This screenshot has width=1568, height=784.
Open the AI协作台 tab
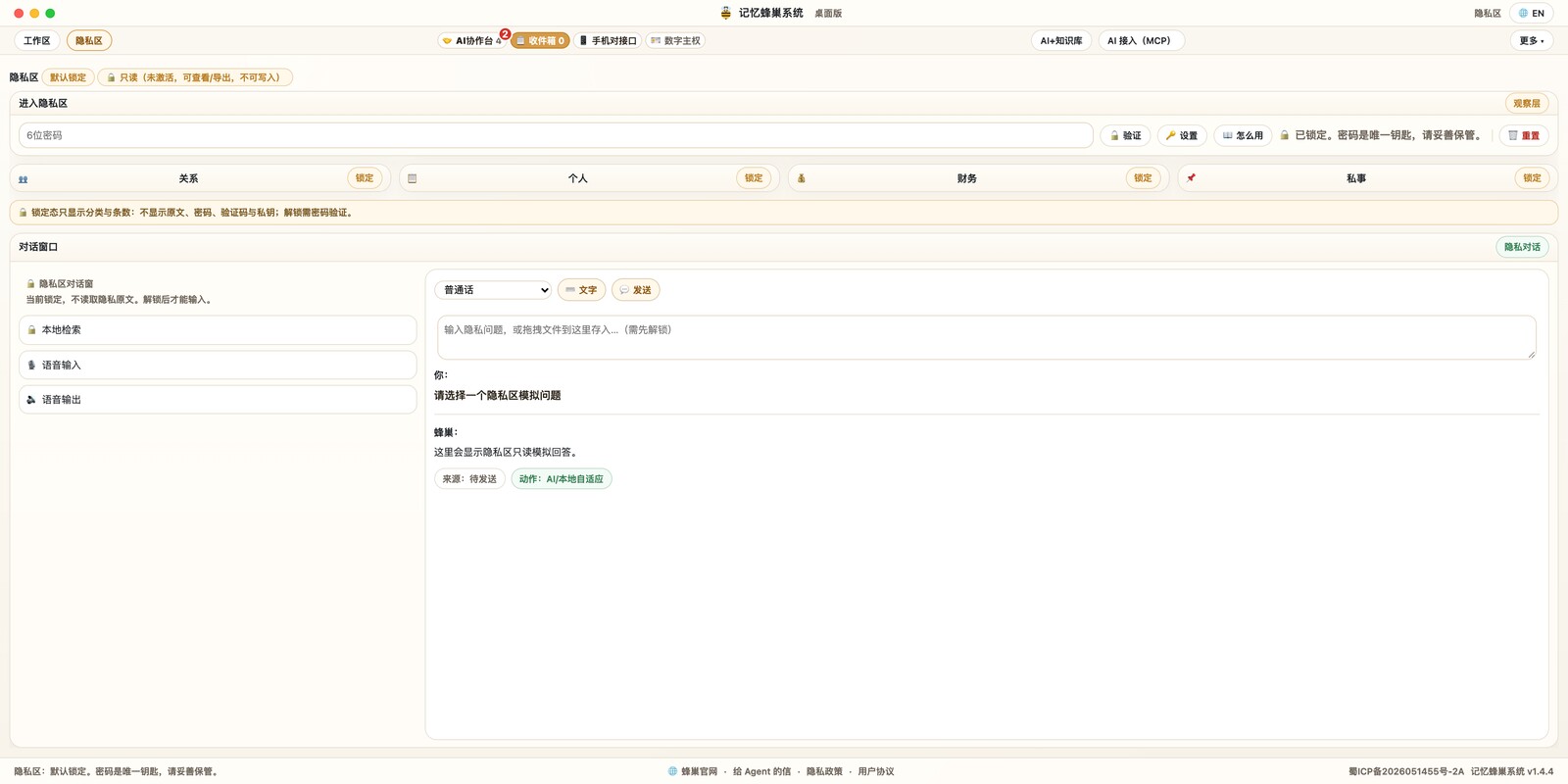[472, 41]
